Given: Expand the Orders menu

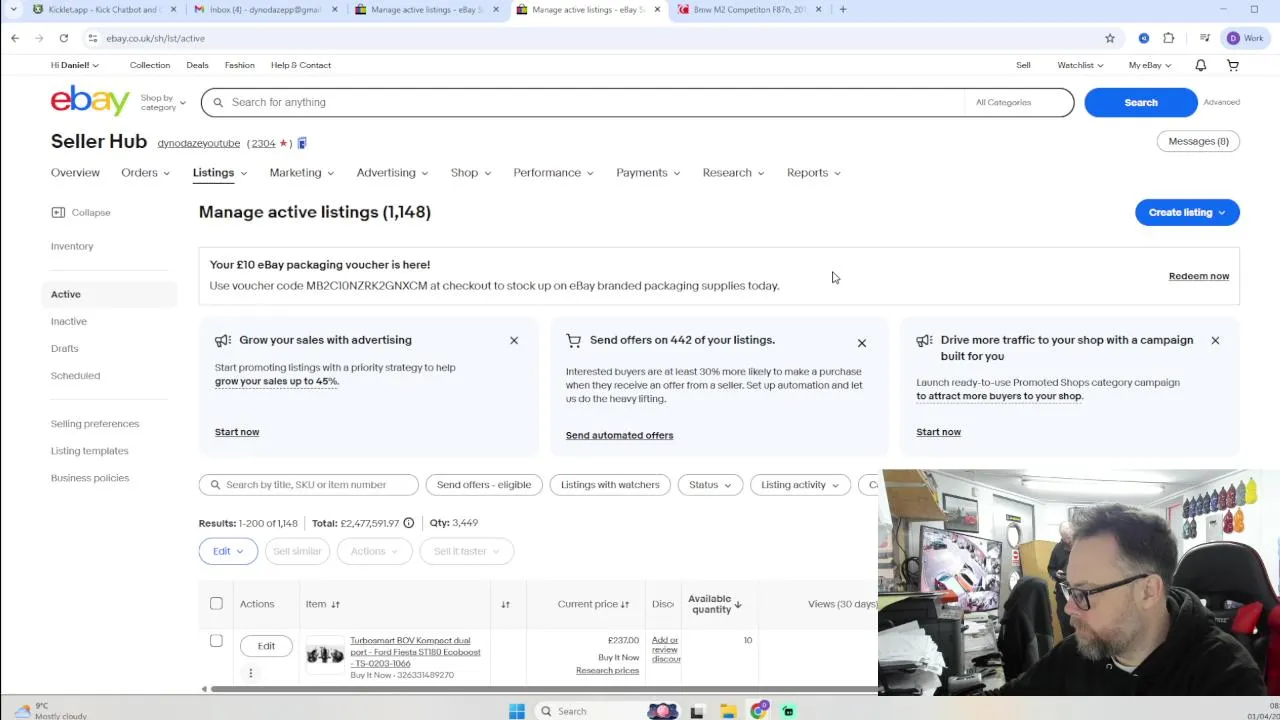Looking at the screenshot, I should (x=146, y=173).
